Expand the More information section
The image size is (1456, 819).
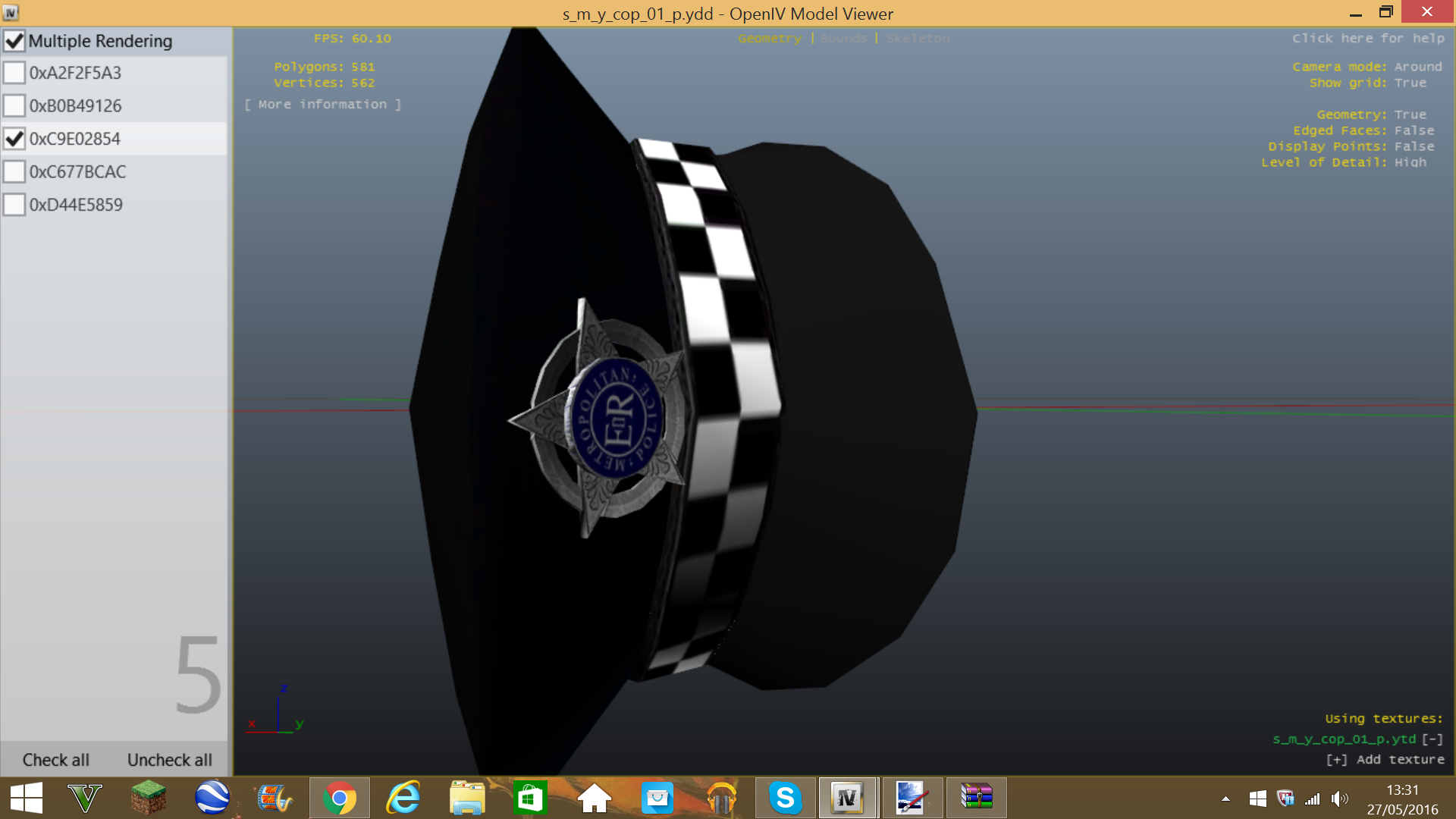(322, 105)
